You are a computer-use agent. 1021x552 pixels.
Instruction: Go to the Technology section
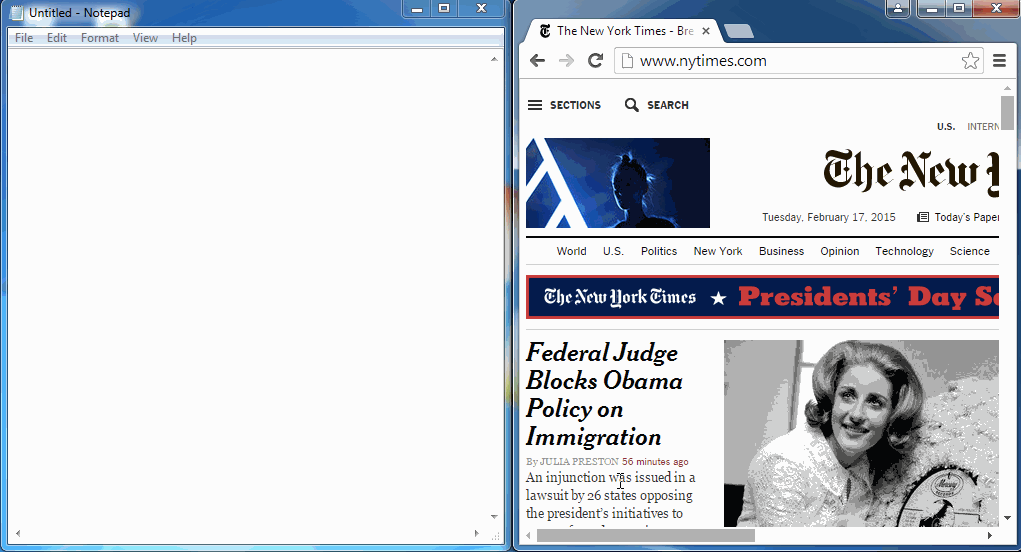[904, 251]
